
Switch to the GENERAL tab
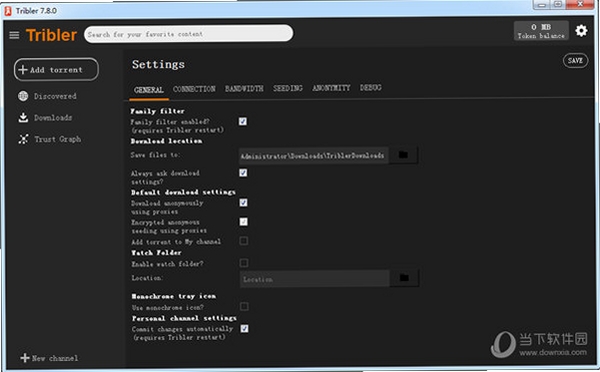point(149,90)
